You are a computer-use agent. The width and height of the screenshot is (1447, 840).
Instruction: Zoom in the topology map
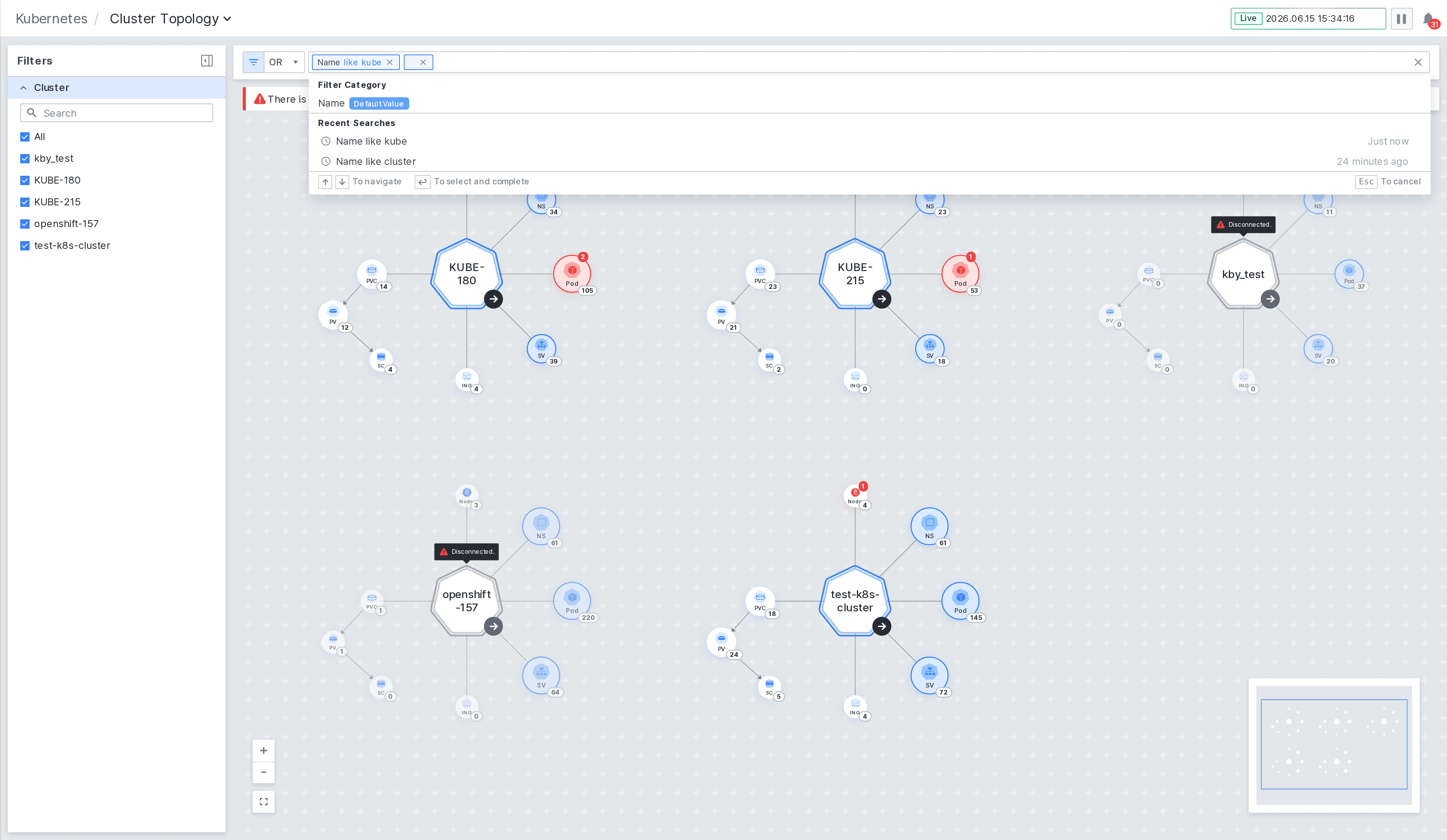(264, 751)
